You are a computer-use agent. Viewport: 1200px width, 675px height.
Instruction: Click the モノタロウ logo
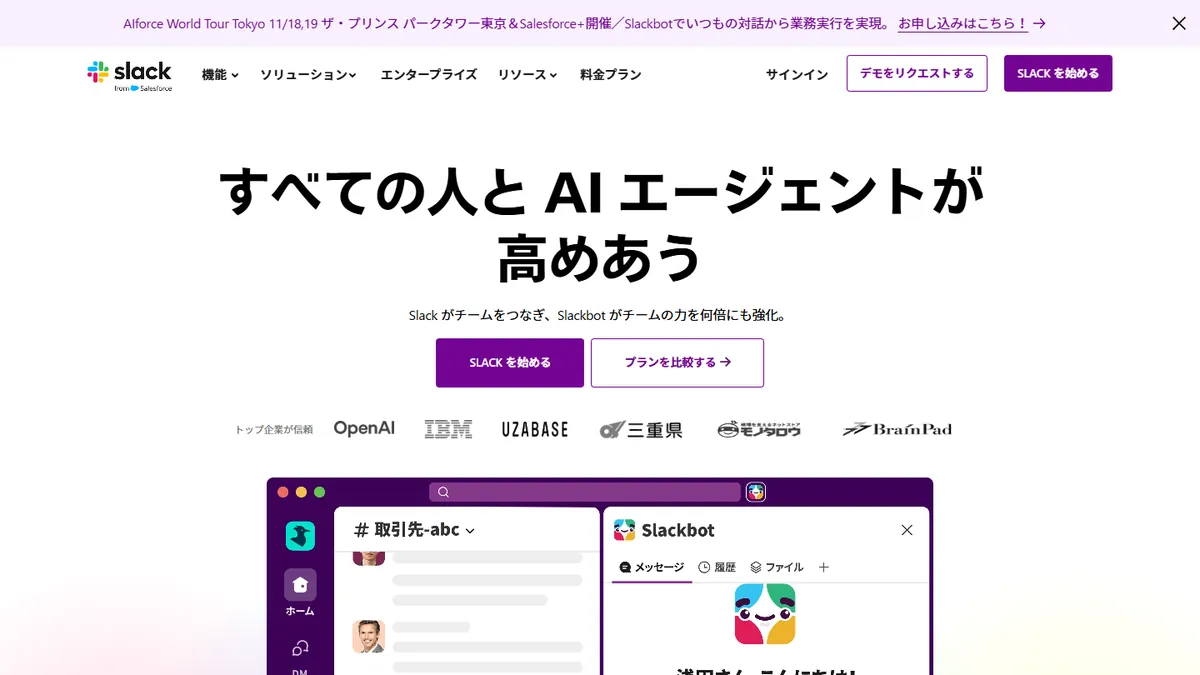coord(760,429)
